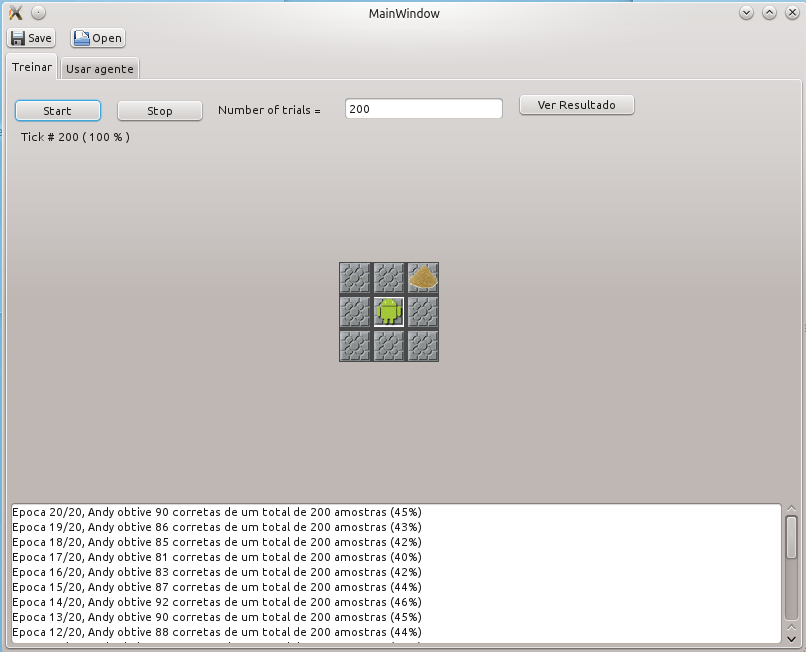Click the log panel scrollbar handle
Viewport: 806px width, 652px height.
click(792, 538)
